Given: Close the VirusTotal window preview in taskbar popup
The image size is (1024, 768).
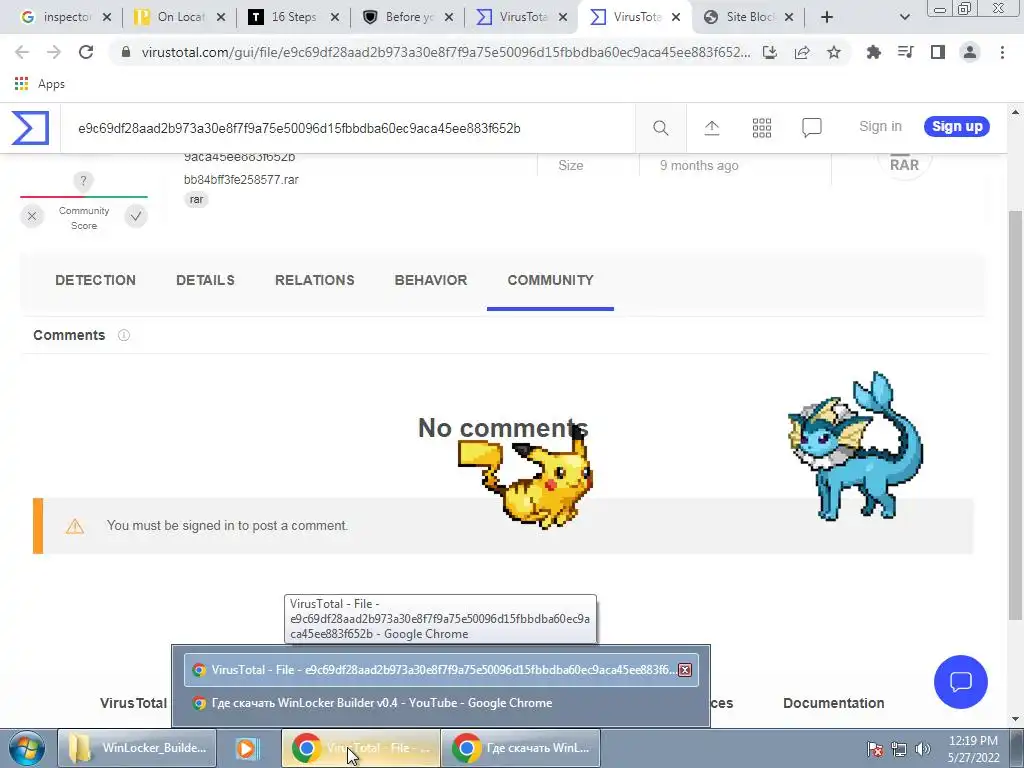Looking at the screenshot, I should point(684,670).
